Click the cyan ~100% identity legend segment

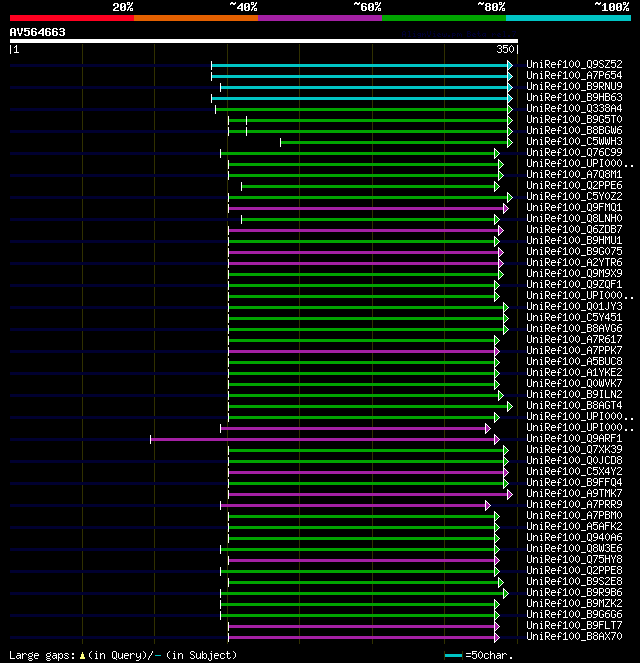click(x=568, y=18)
